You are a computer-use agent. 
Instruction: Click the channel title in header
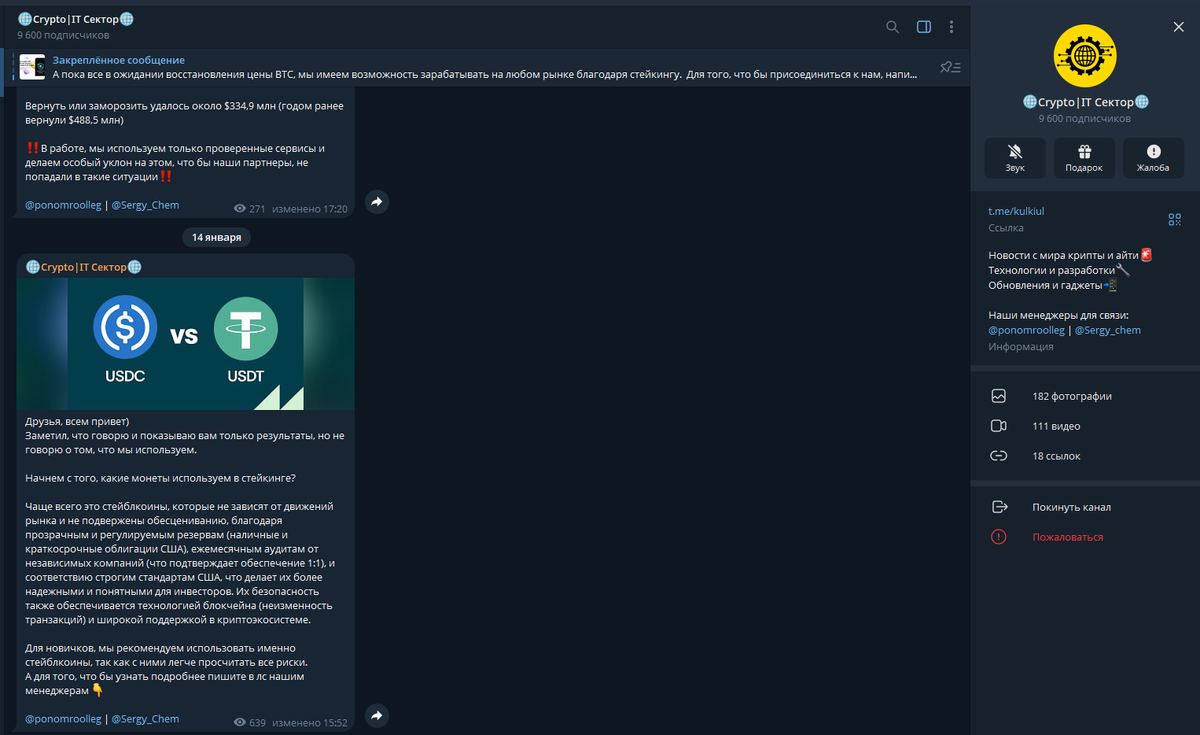click(75, 19)
